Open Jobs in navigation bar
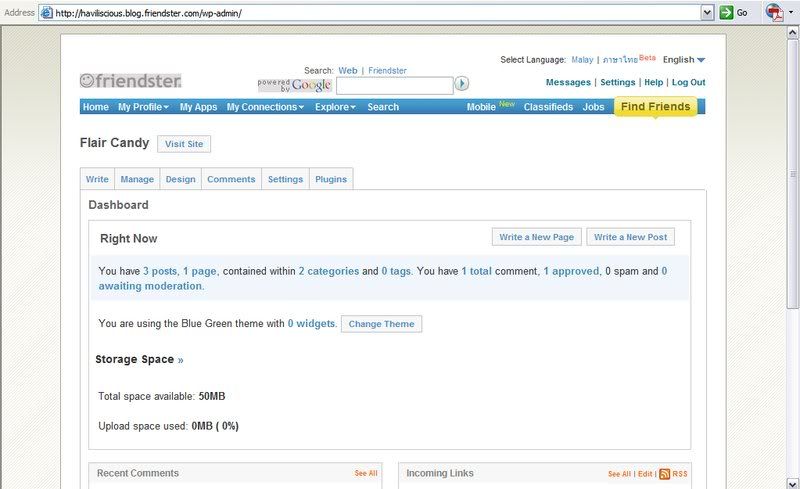This screenshot has width=800, height=489. click(x=593, y=107)
